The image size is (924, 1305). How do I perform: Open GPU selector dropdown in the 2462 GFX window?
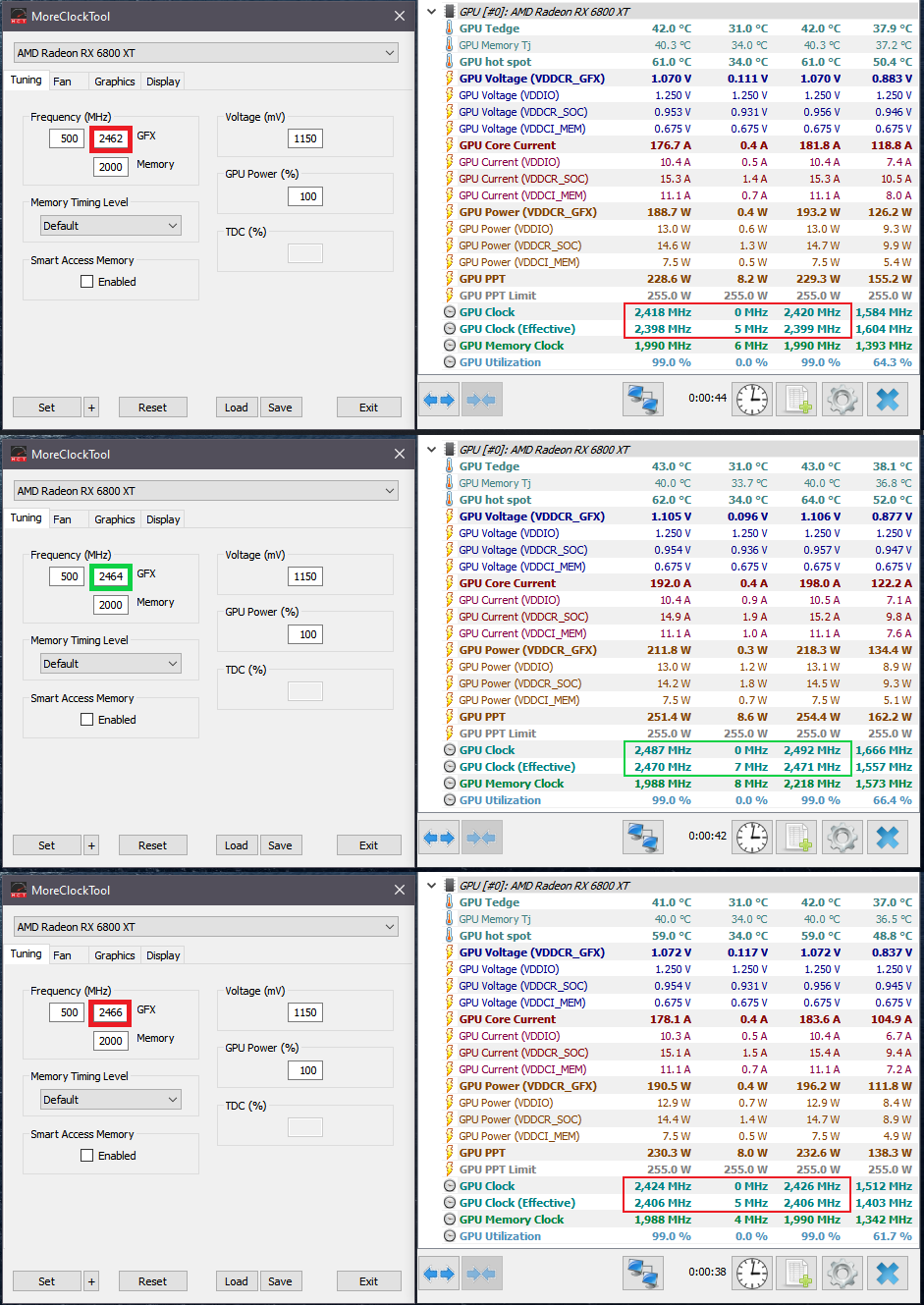tap(206, 53)
